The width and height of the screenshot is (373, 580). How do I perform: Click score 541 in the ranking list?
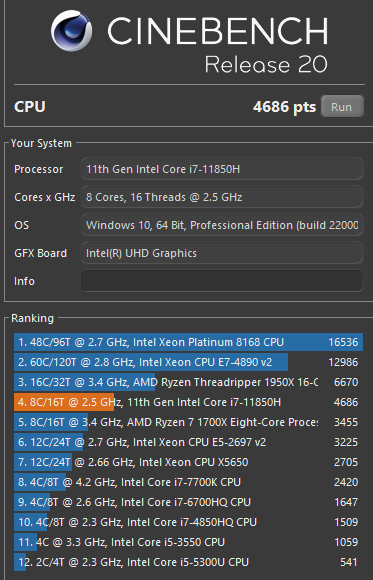pyautogui.click(x=349, y=562)
